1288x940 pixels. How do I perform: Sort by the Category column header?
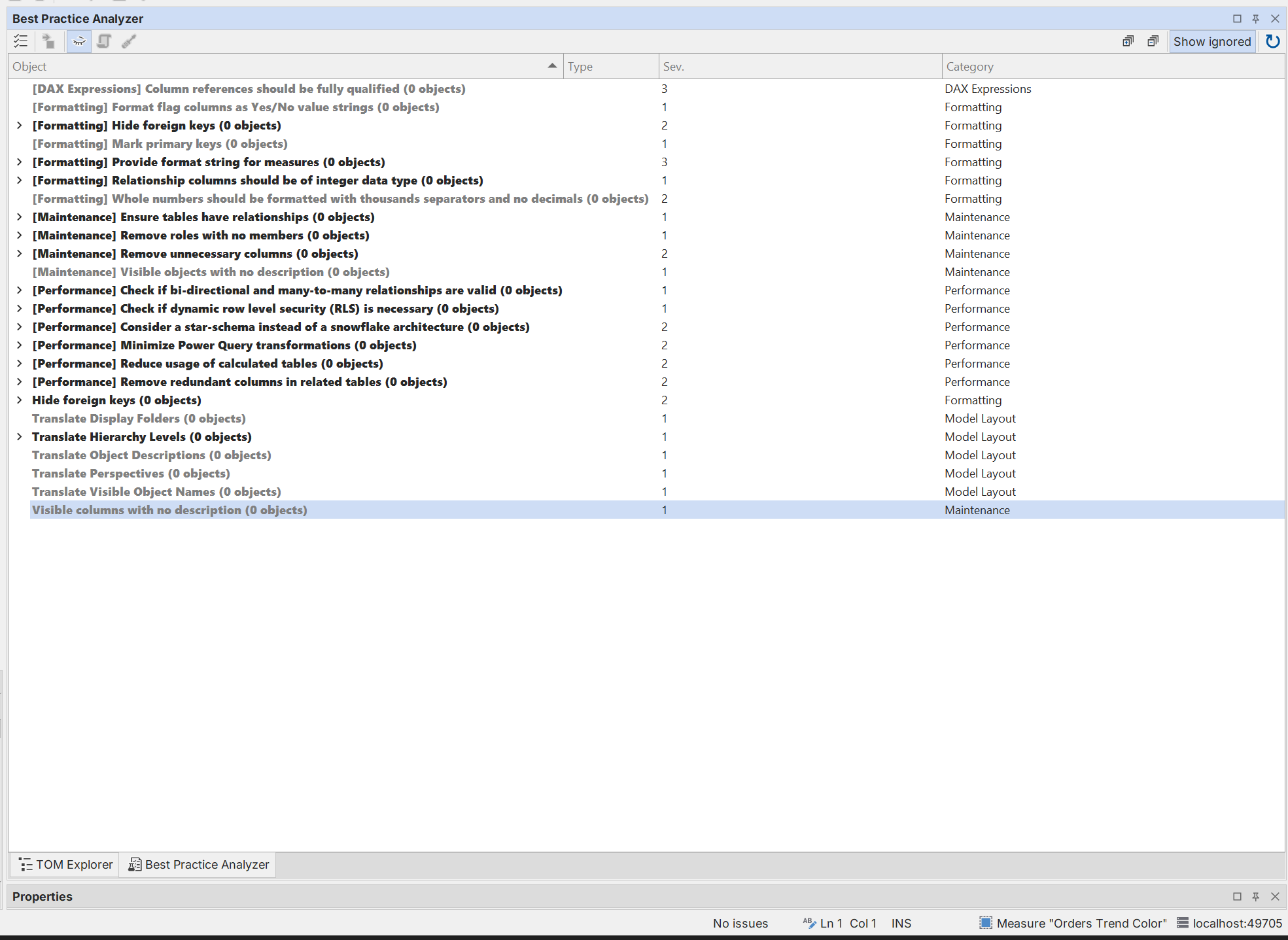tap(969, 67)
